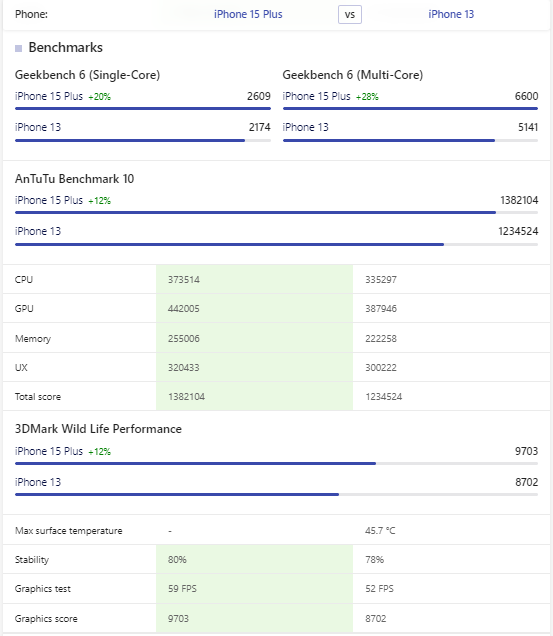Click the Memory row label

tap(33, 339)
